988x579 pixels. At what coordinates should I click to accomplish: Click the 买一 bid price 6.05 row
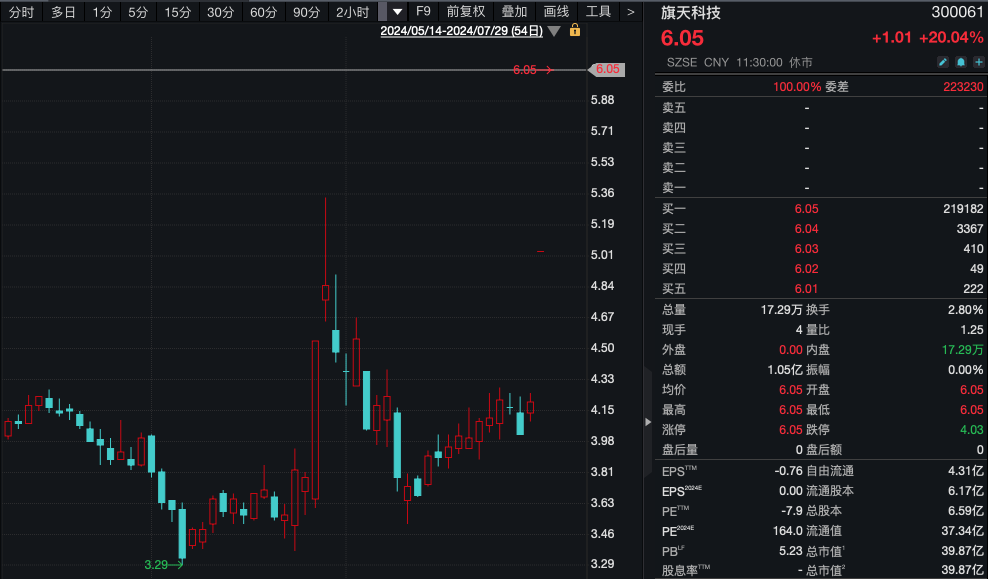click(x=806, y=209)
